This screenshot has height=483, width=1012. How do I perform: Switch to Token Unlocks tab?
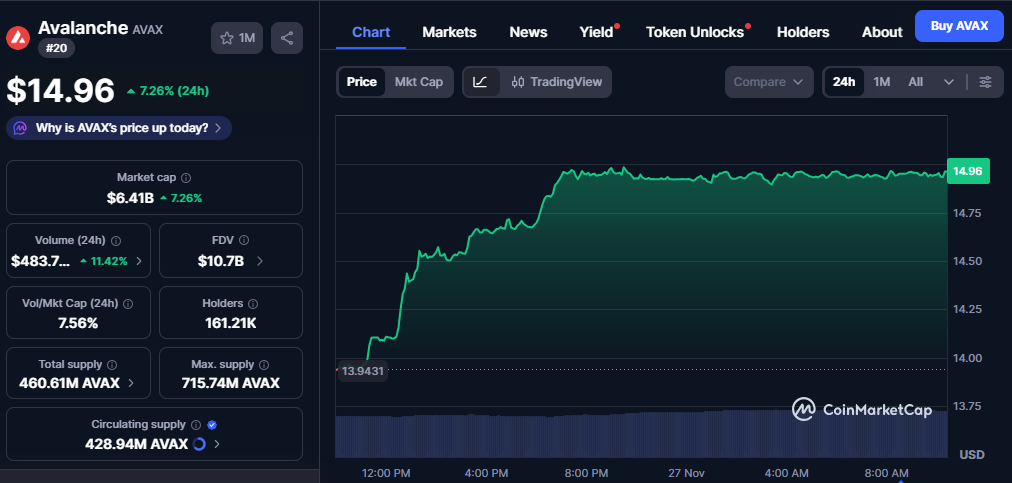point(695,32)
